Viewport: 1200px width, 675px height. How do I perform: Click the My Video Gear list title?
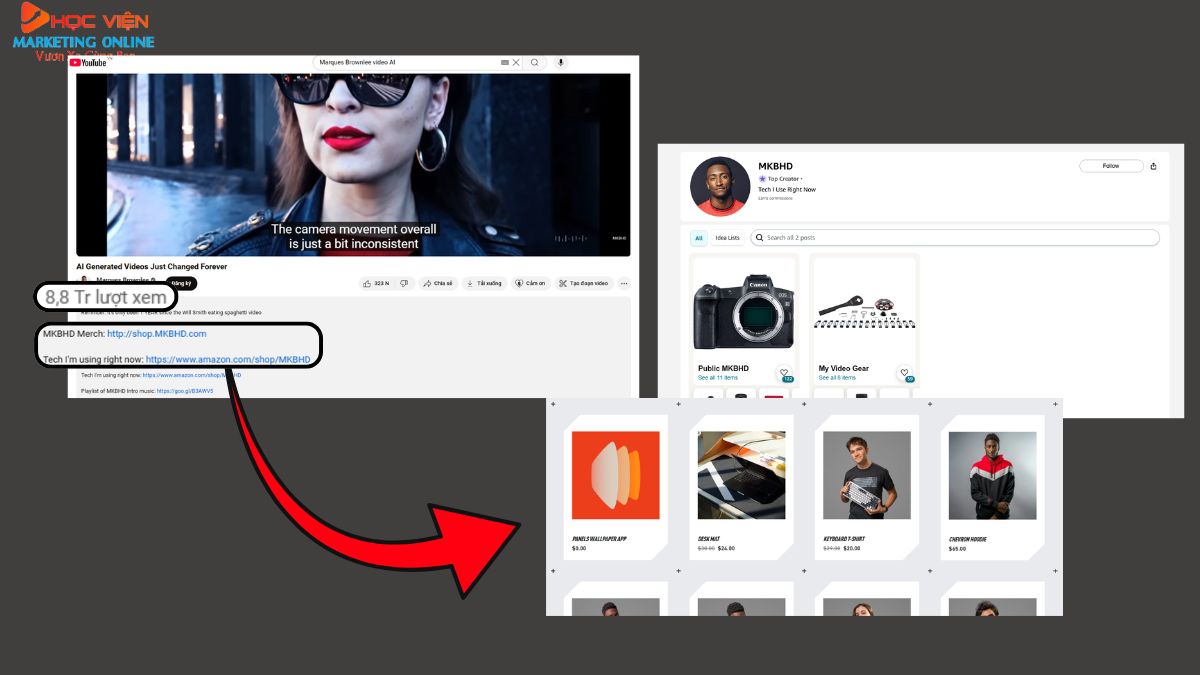click(844, 368)
